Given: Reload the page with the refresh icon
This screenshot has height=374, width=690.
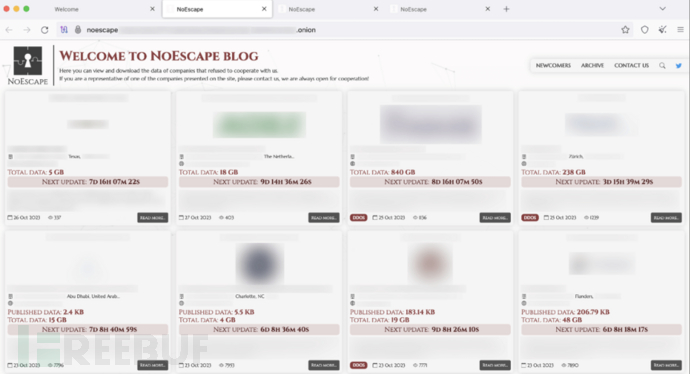Looking at the screenshot, I should click(44, 30).
